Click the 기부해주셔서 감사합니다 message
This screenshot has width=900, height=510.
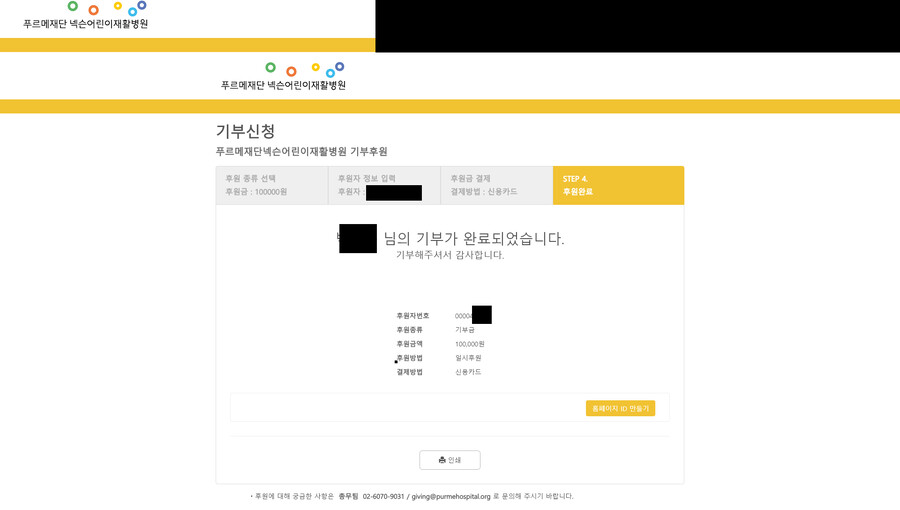450,255
